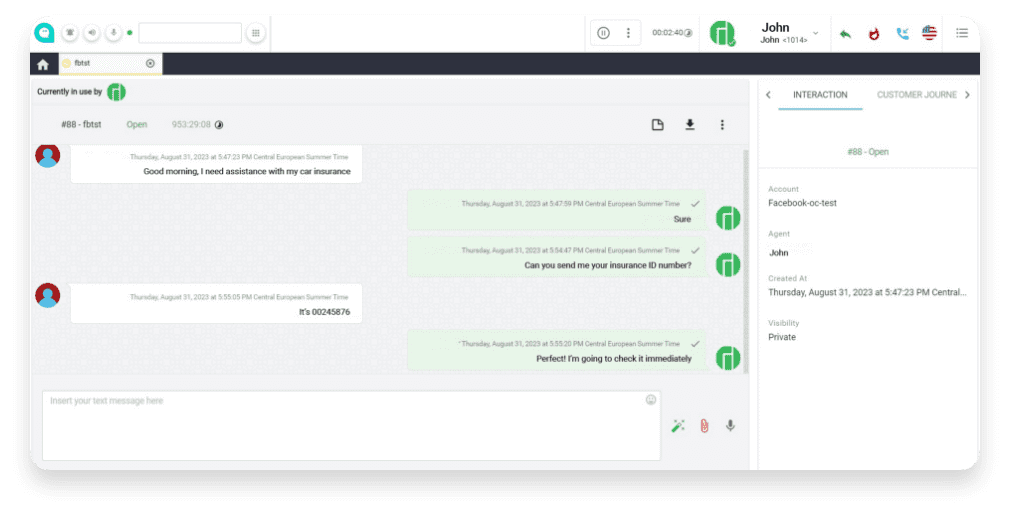Click customer avatar beside 00245876 message

(x=48, y=295)
